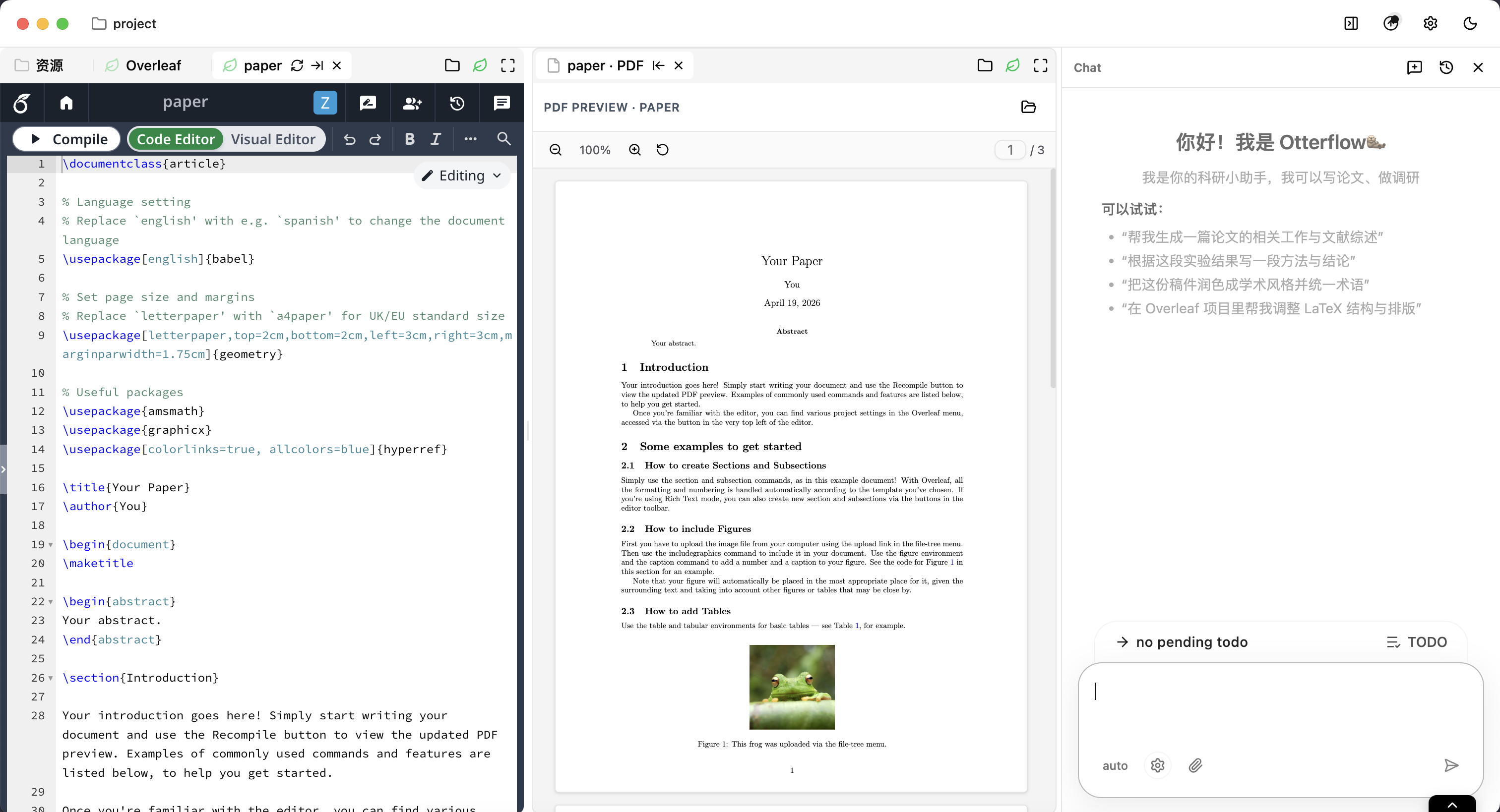
Task: Reset the PDF zoom level
Action: 663,150
